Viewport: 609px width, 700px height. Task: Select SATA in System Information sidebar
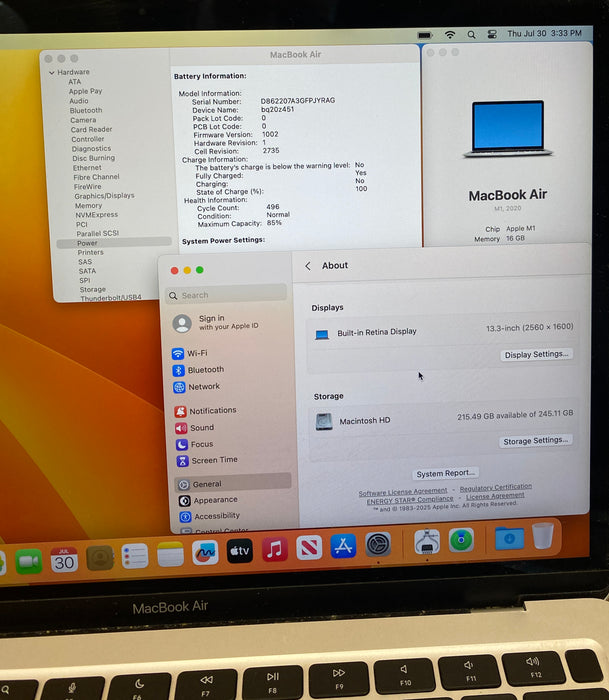tap(87, 271)
